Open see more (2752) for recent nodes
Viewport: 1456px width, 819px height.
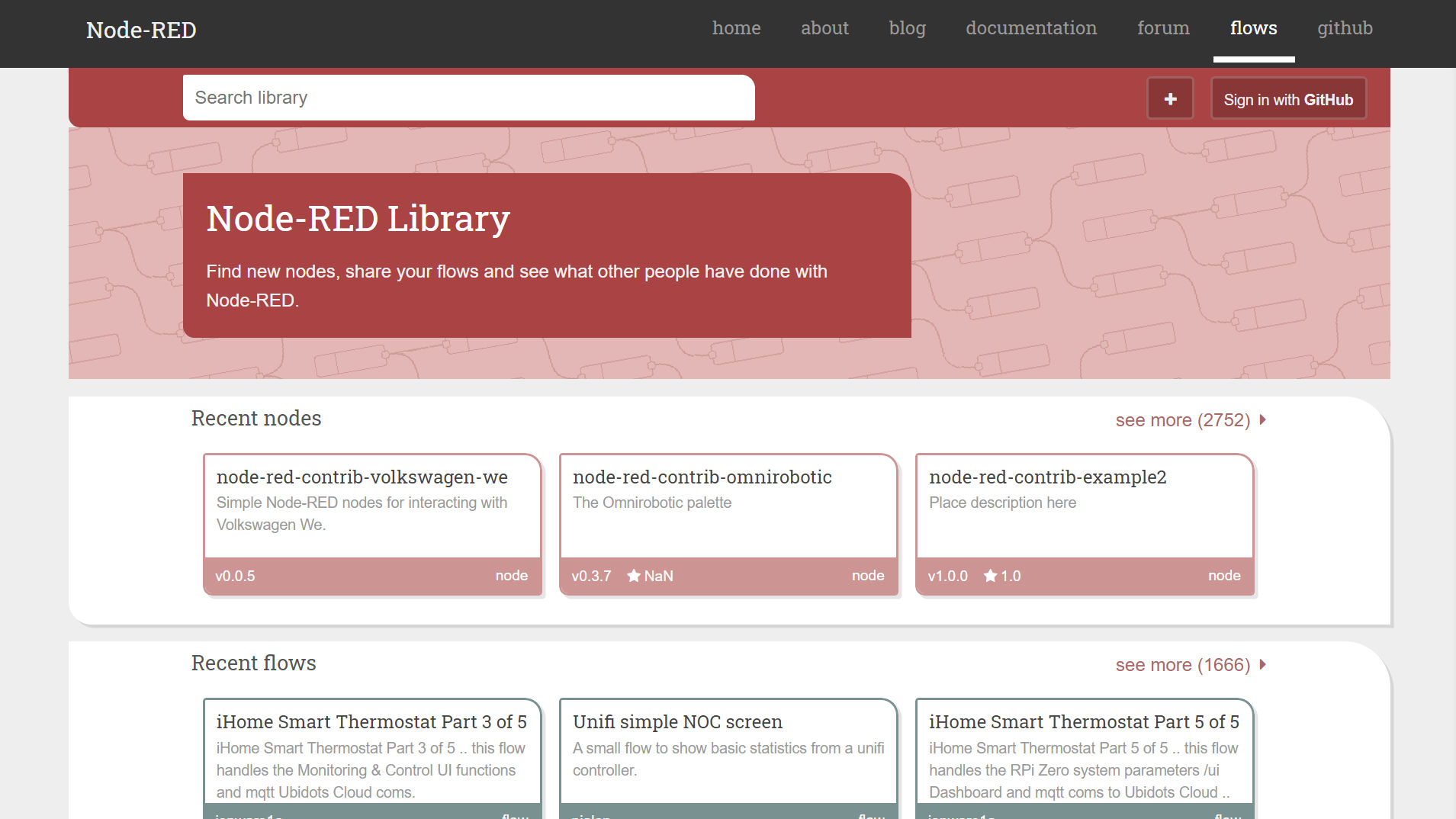[x=1183, y=419]
